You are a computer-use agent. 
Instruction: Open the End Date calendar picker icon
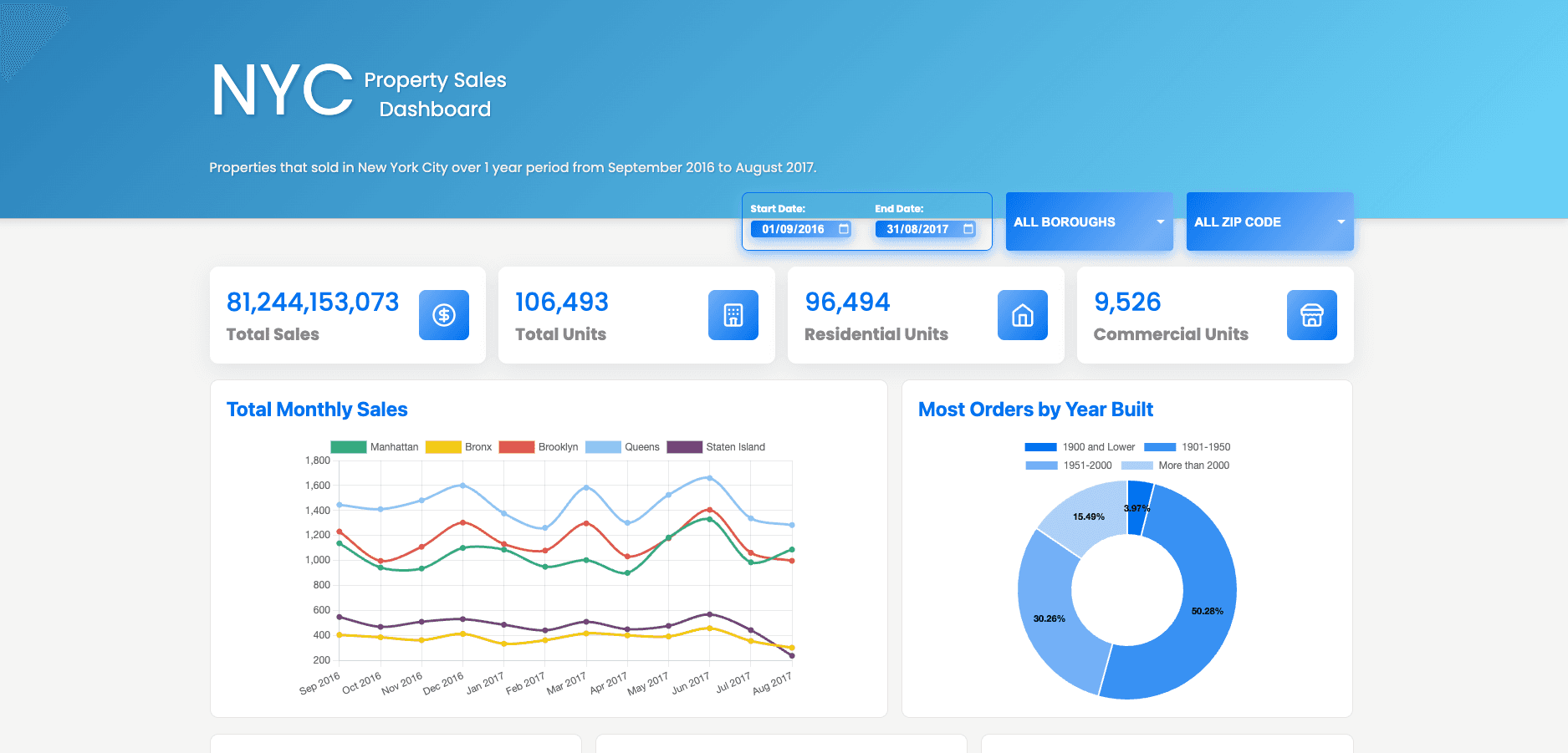968,228
